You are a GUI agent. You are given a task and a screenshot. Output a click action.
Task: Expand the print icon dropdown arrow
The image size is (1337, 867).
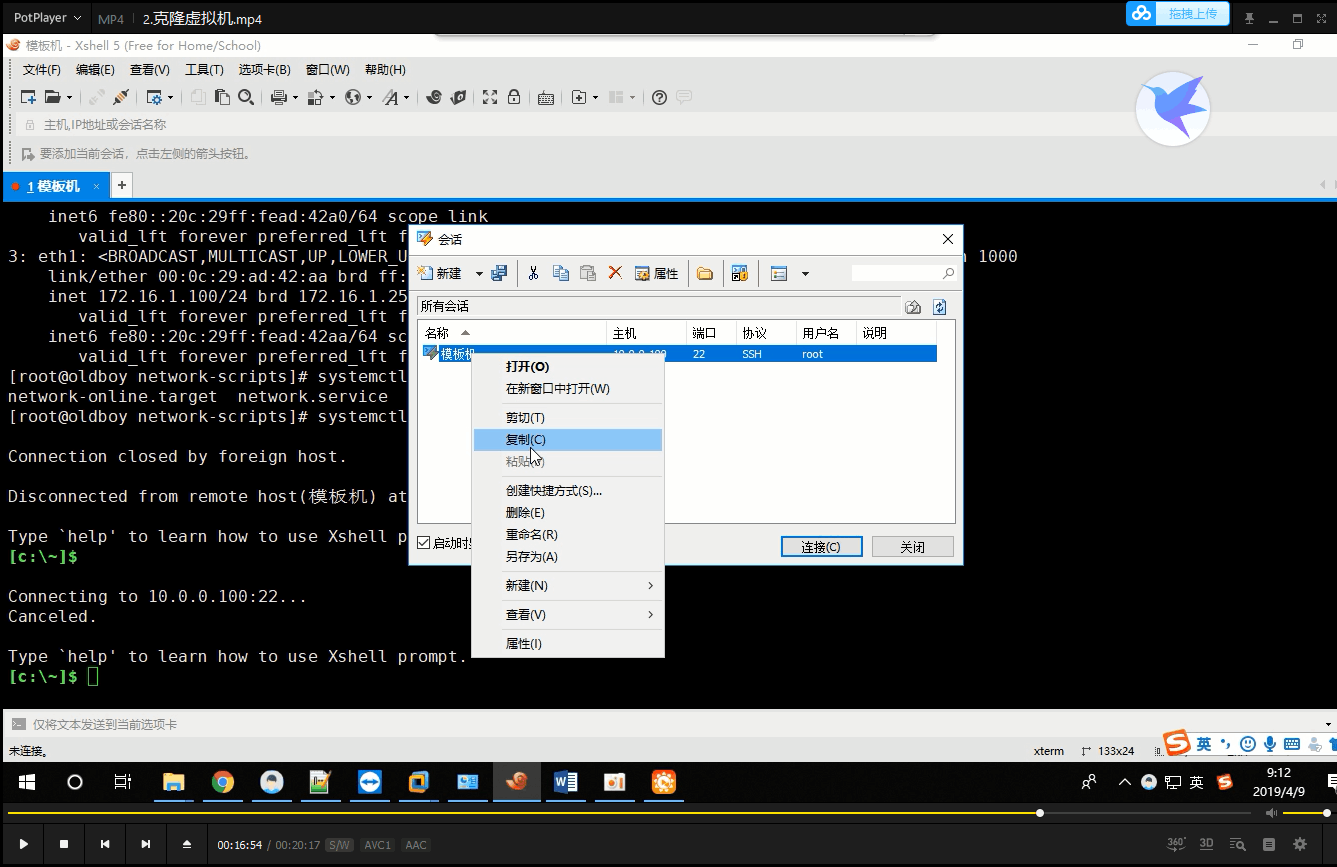294,97
